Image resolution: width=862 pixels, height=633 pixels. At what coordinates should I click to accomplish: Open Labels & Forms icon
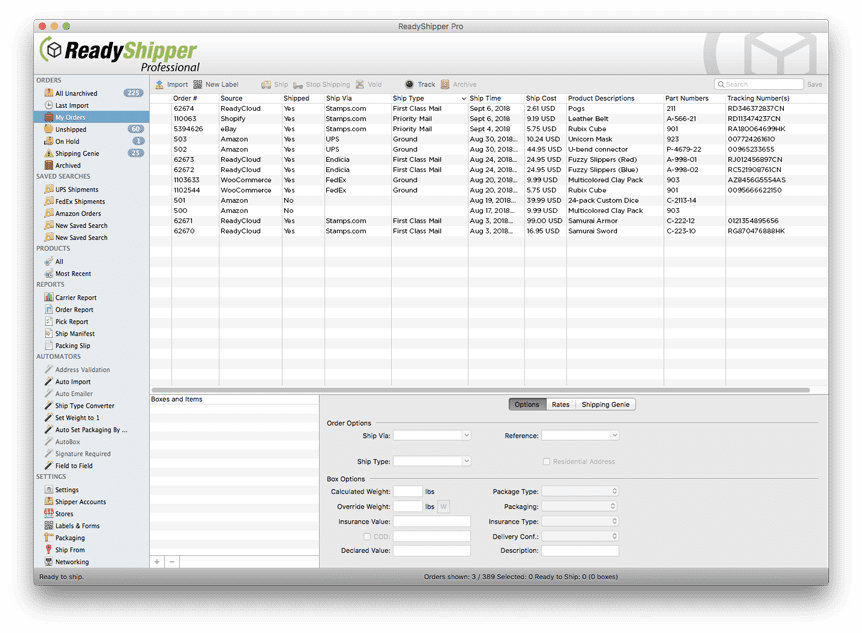[48, 525]
